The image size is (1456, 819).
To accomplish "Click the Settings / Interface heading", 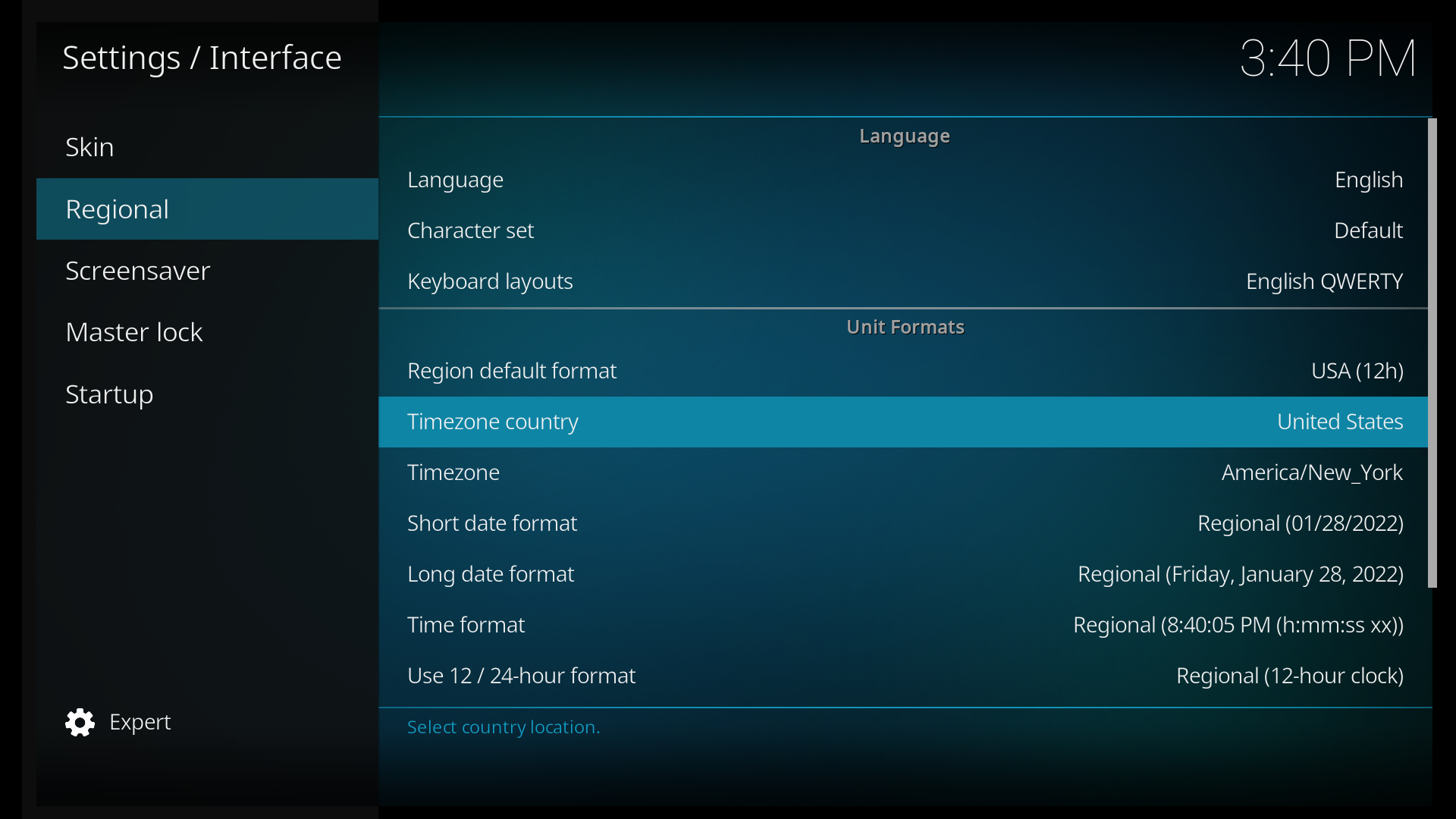I will pos(202,57).
